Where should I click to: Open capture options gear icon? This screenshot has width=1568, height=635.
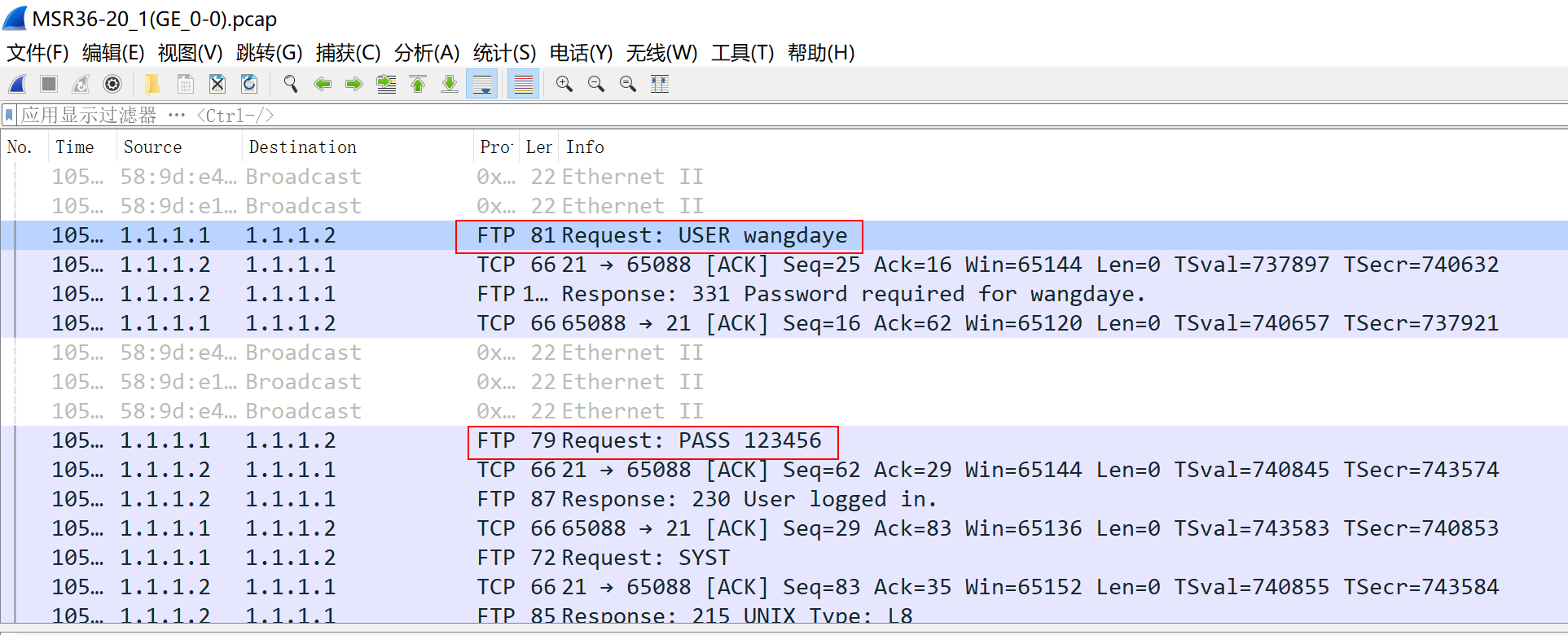tap(112, 84)
